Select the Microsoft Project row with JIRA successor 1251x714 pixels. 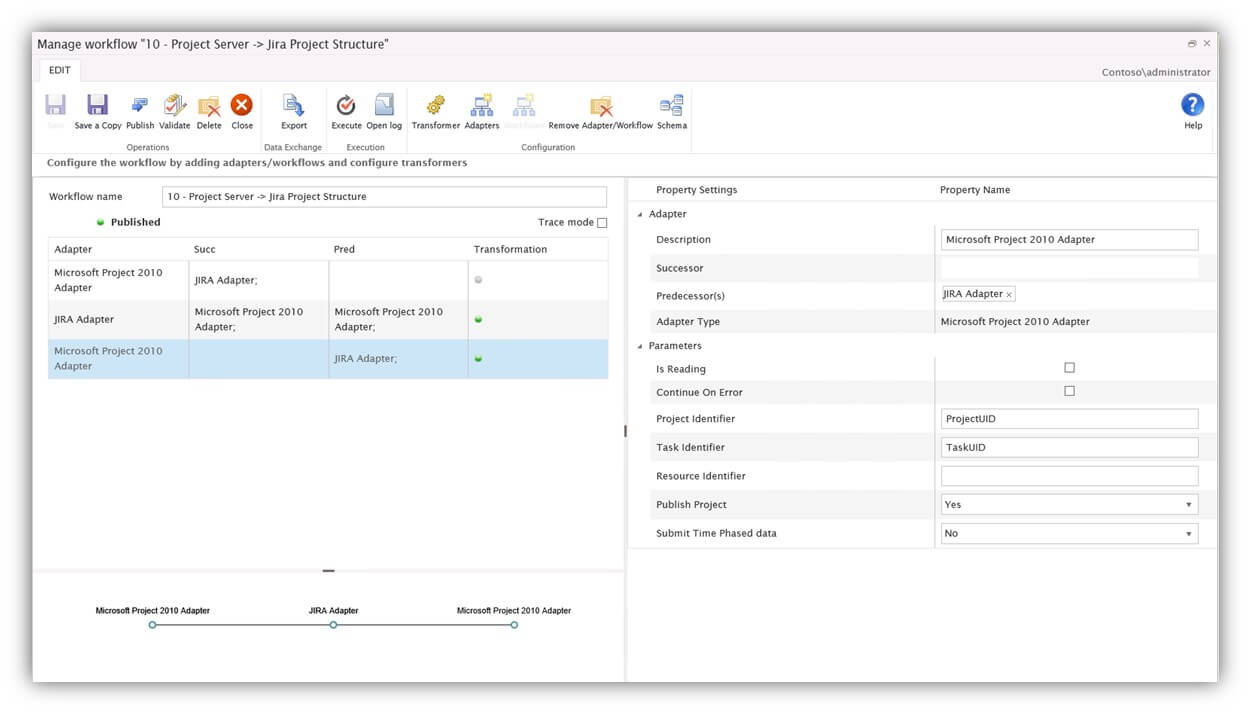tap(328, 280)
